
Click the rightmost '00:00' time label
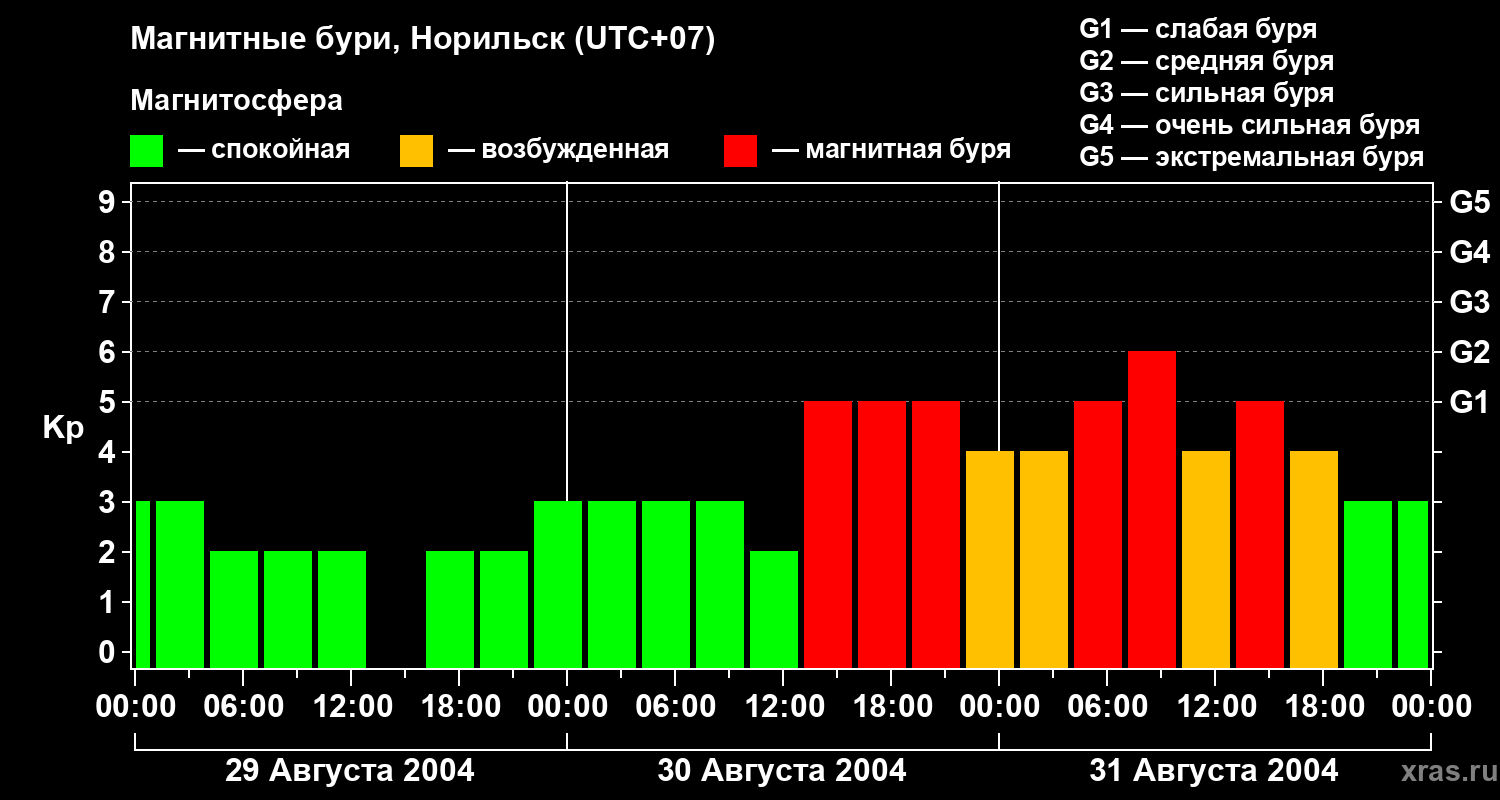coord(1431,706)
